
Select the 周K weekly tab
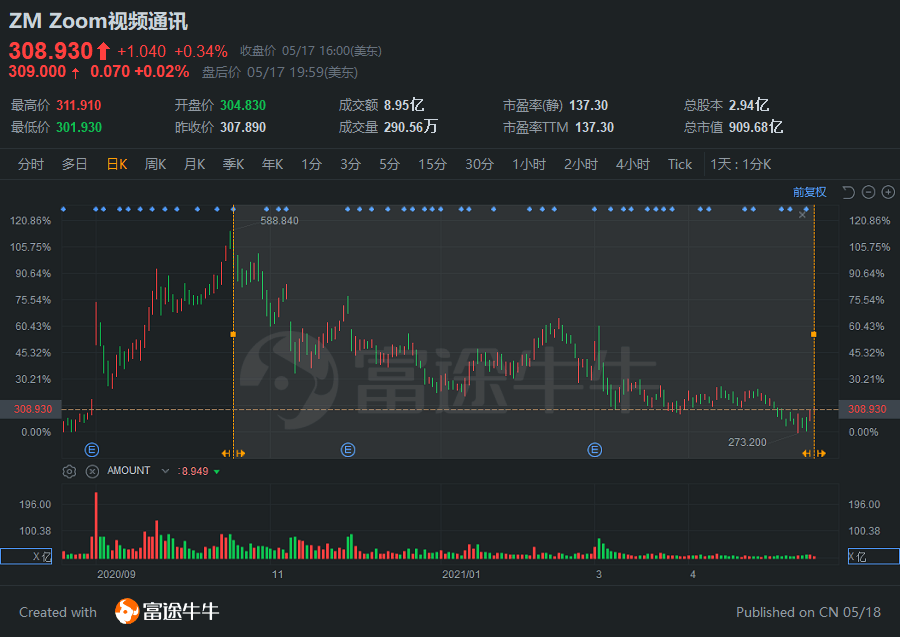click(156, 165)
